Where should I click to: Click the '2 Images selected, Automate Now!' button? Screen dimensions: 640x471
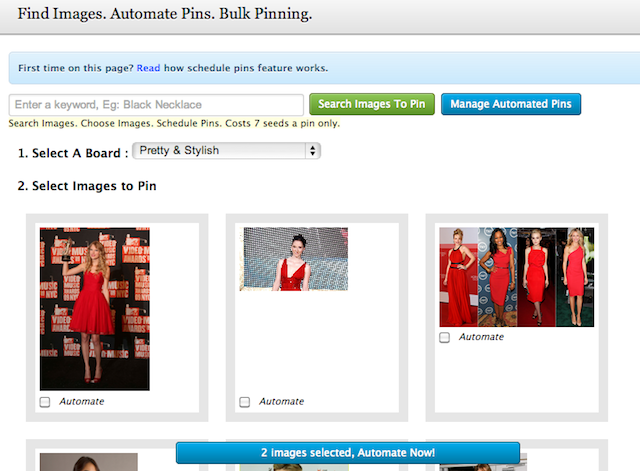click(348, 453)
